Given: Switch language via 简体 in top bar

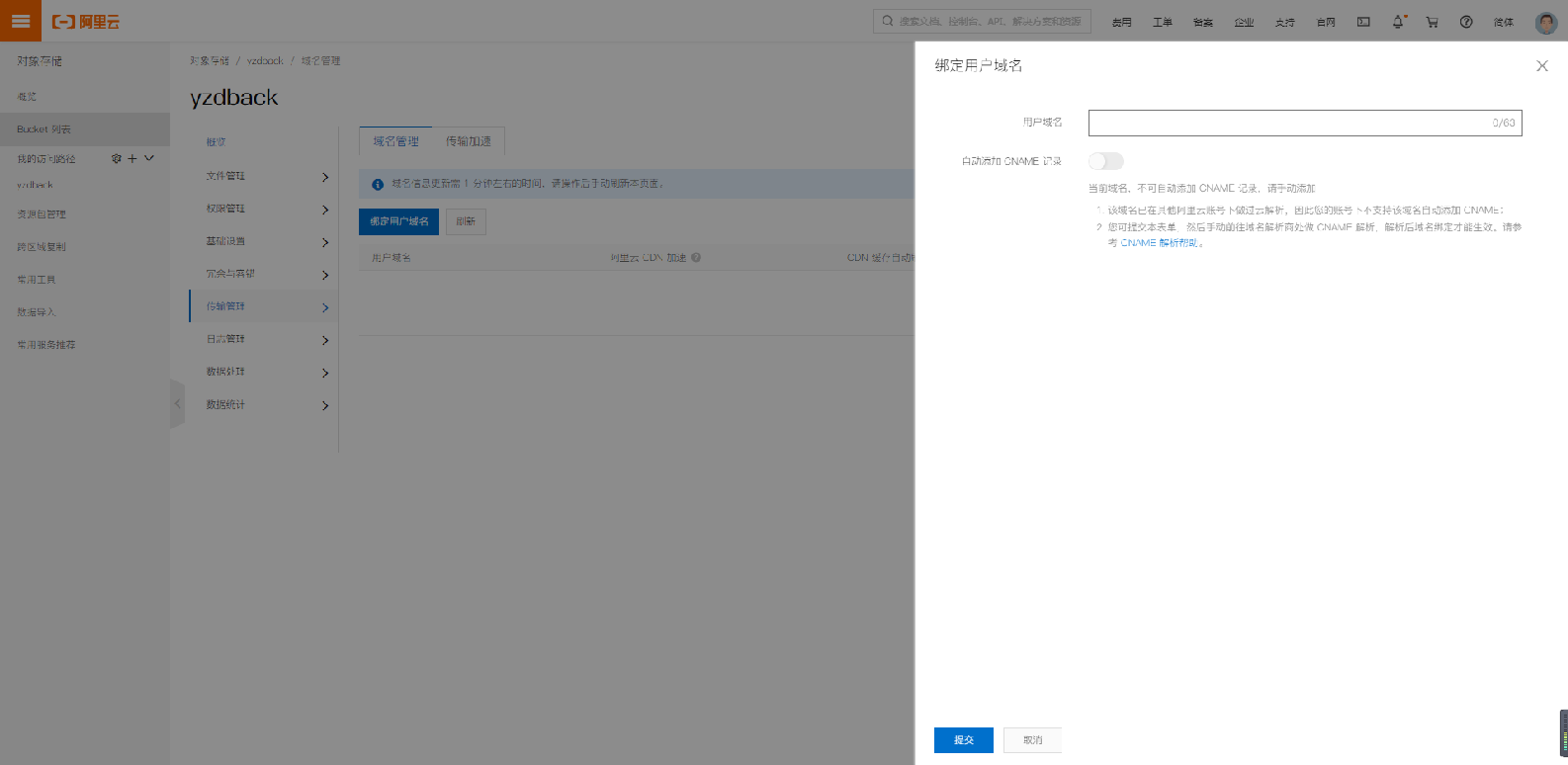Looking at the screenshot, I should pyautogui.click(x=1503, y=22).
